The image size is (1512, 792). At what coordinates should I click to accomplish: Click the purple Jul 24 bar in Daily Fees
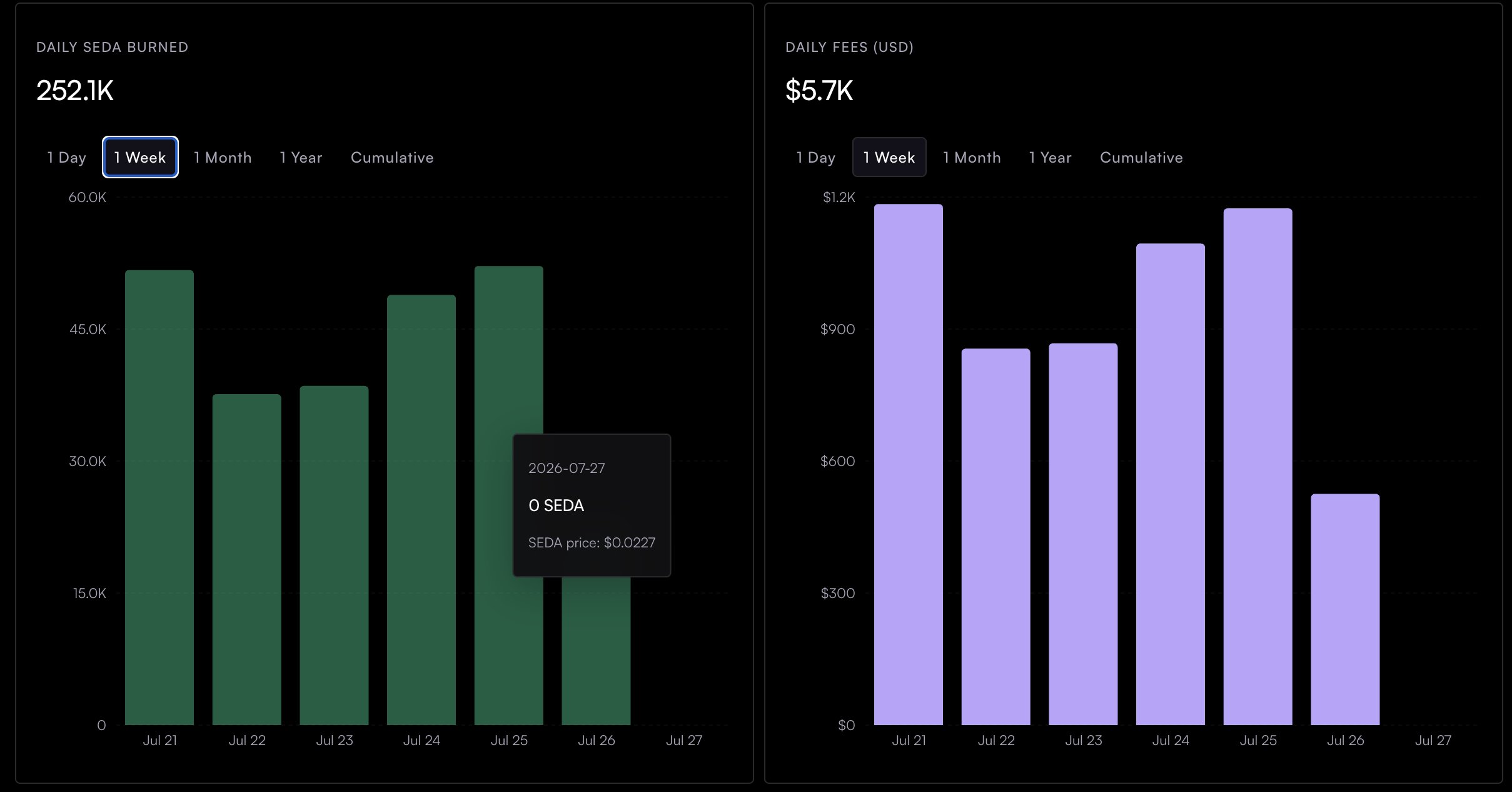[1171, 484]
